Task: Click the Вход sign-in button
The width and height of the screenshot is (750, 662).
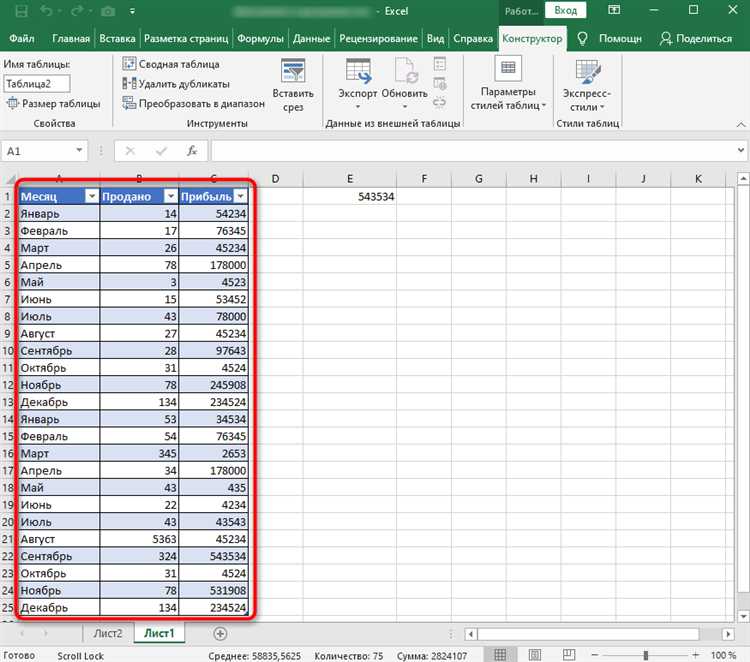Action: coord(565,10)
